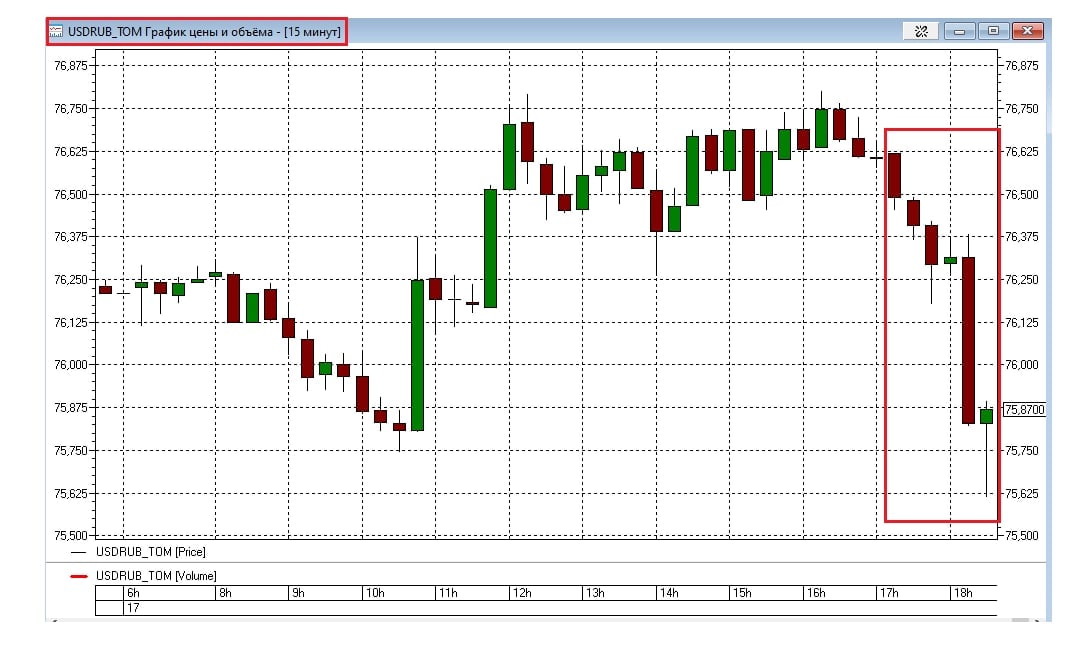Click 75,875 on the left price axis
The image size is (1081, 648).
coord(71,407)
